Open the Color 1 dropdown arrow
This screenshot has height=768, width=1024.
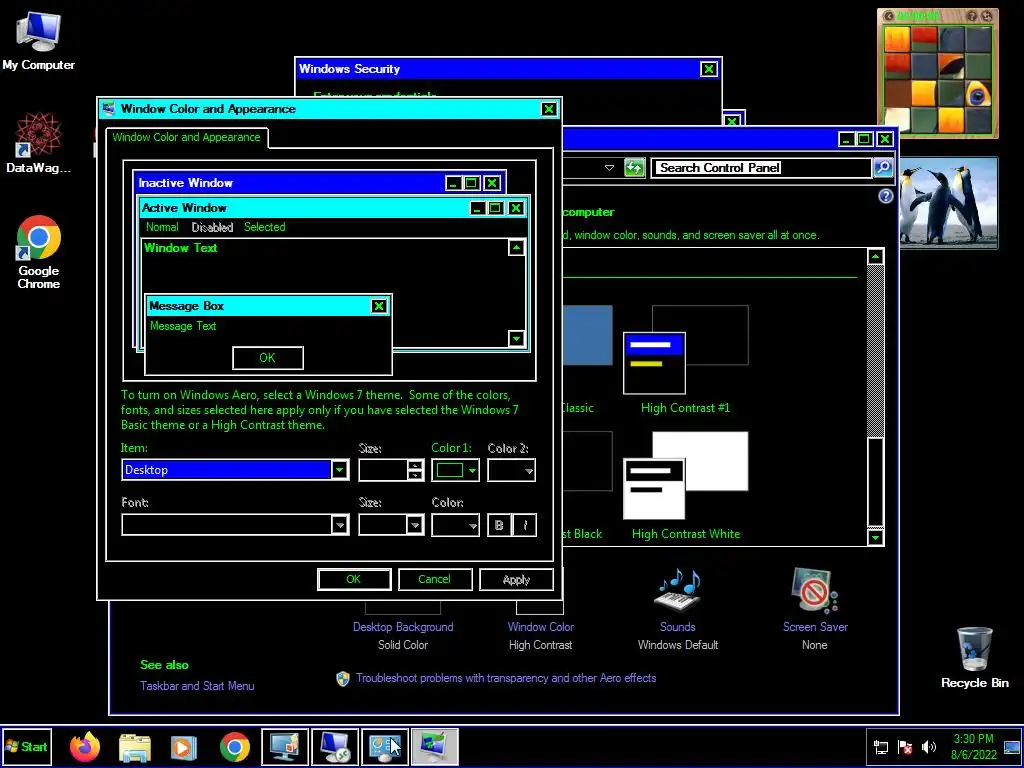(x=472, y=470)
